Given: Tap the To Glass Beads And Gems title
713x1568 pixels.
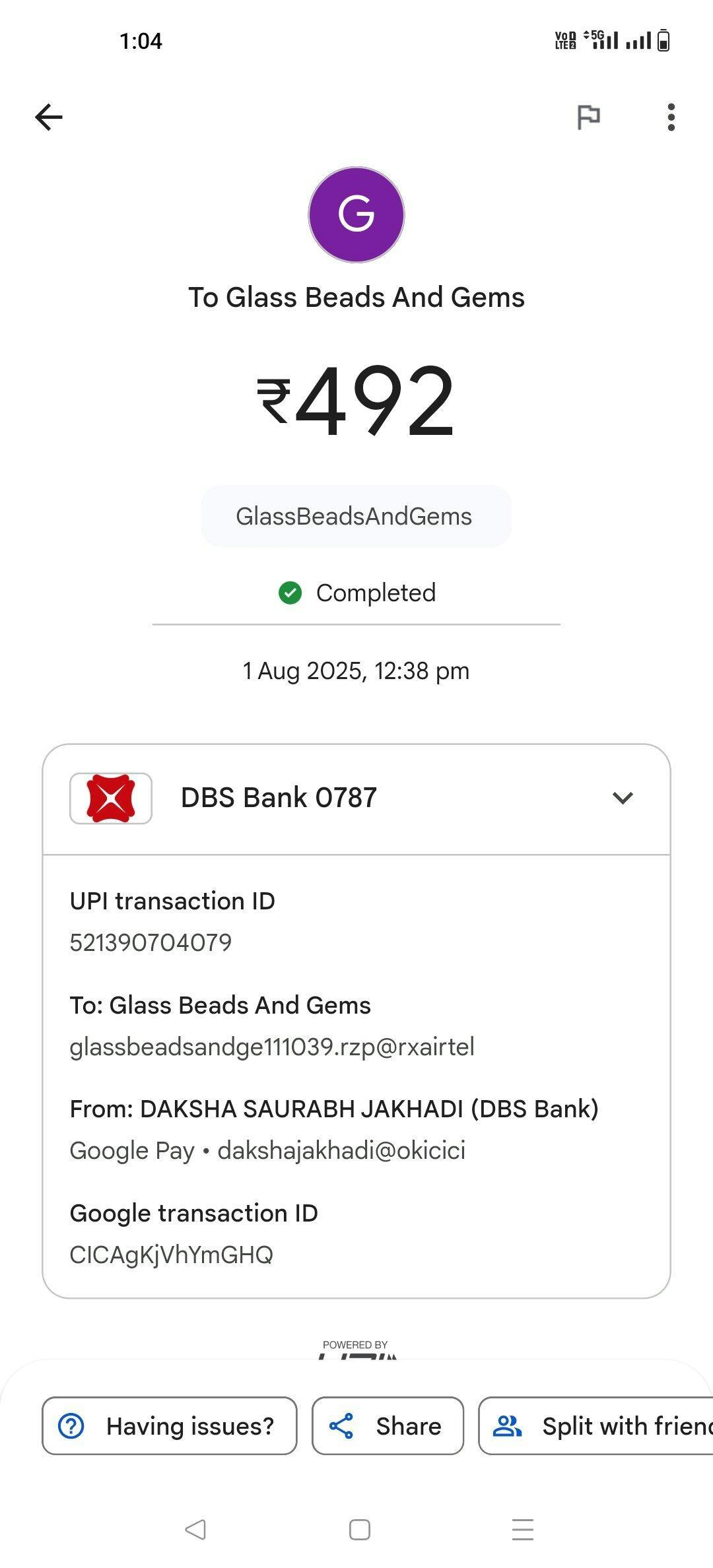Looking at the screenshot, I should pos(356,298).
